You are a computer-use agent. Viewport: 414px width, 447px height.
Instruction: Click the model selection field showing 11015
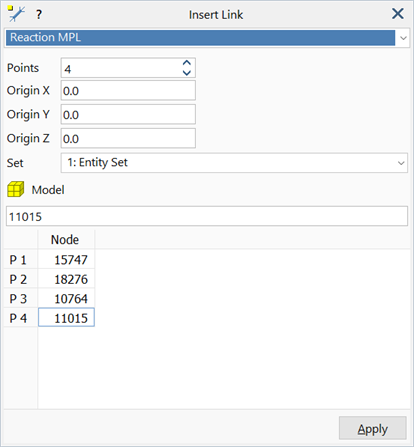point(207,216)
